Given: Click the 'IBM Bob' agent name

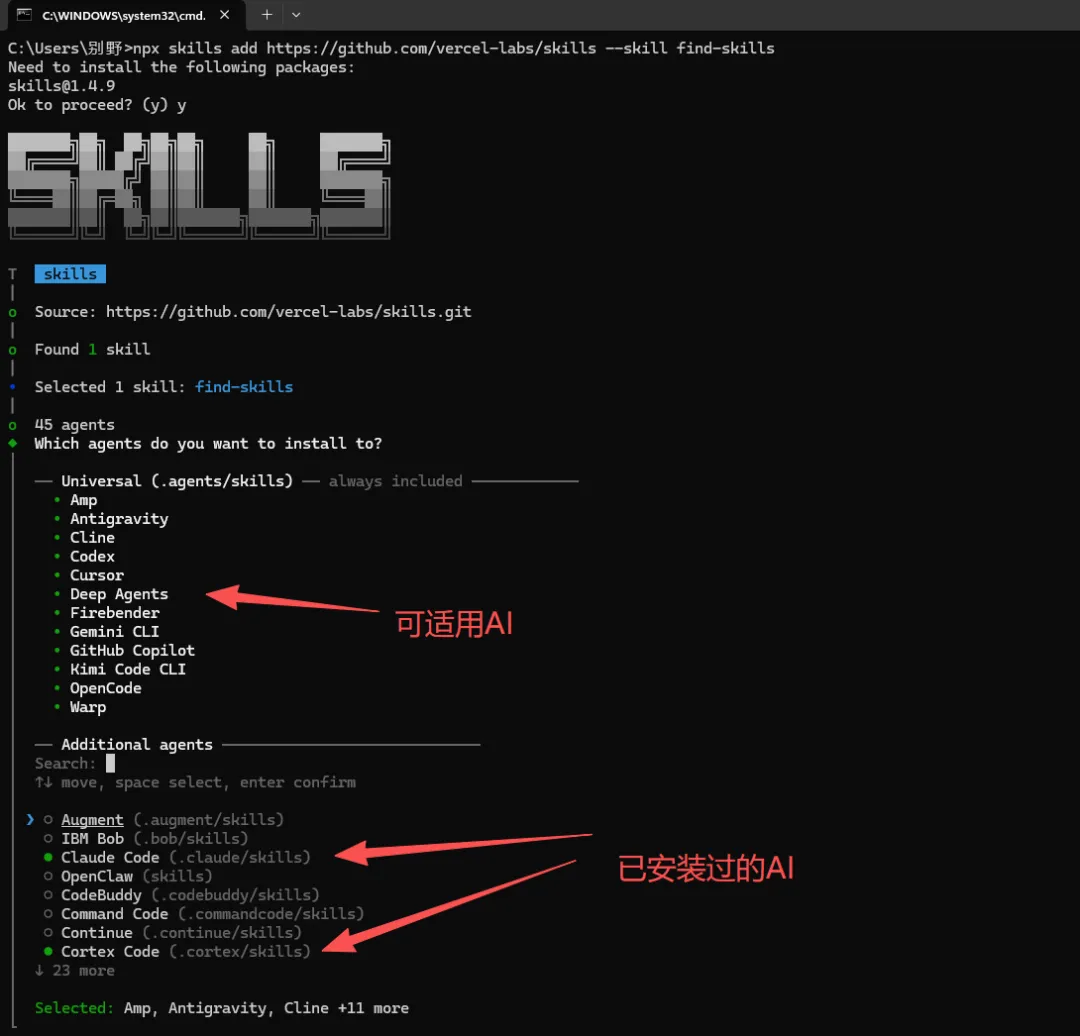Looking at the screenshot, I should [x=92, y=838].
